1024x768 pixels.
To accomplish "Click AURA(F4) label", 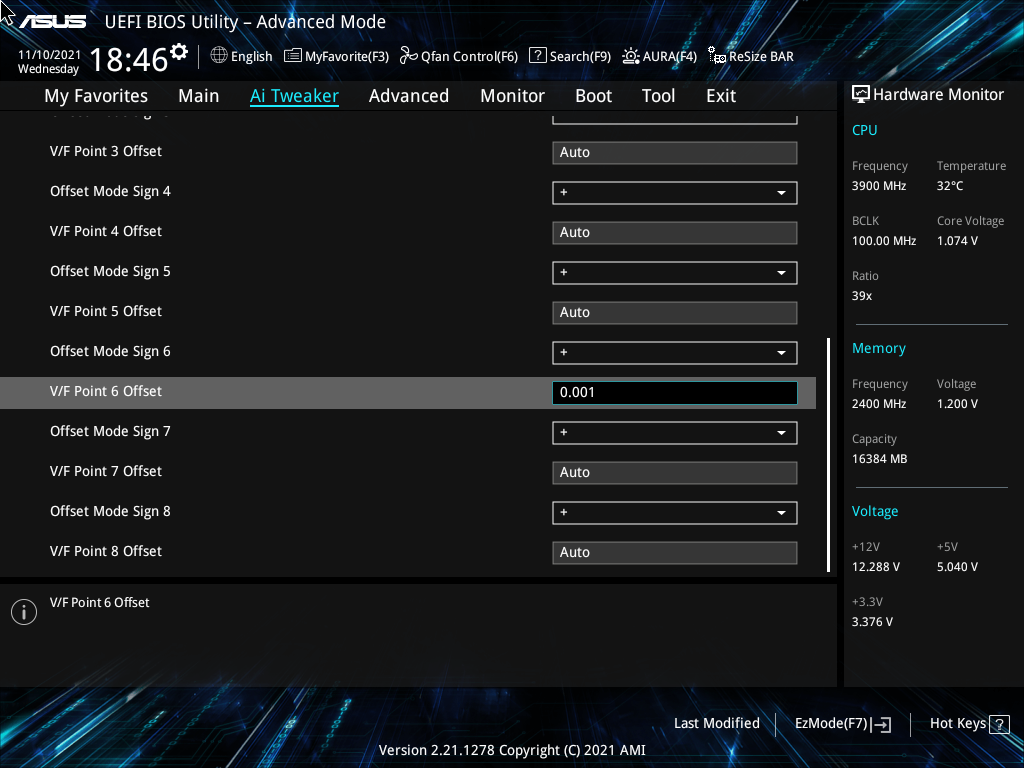I will (x=669, y=57).
